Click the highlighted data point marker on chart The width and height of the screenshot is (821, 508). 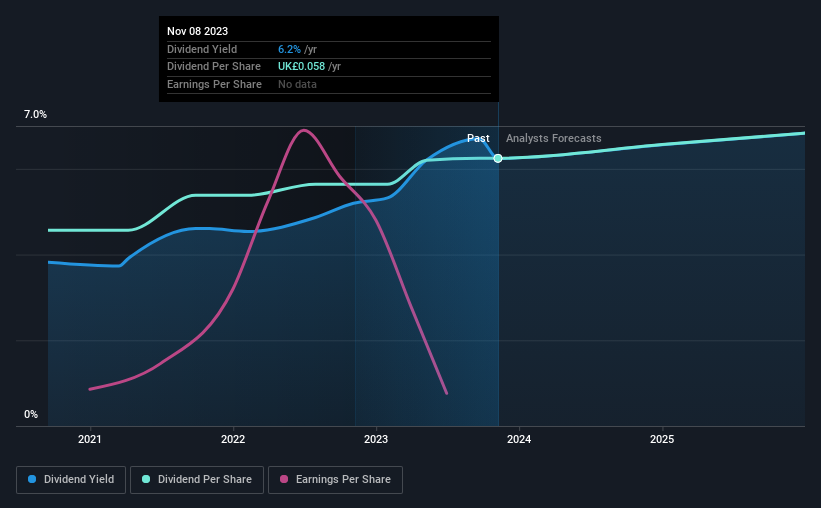click(498, 158)
